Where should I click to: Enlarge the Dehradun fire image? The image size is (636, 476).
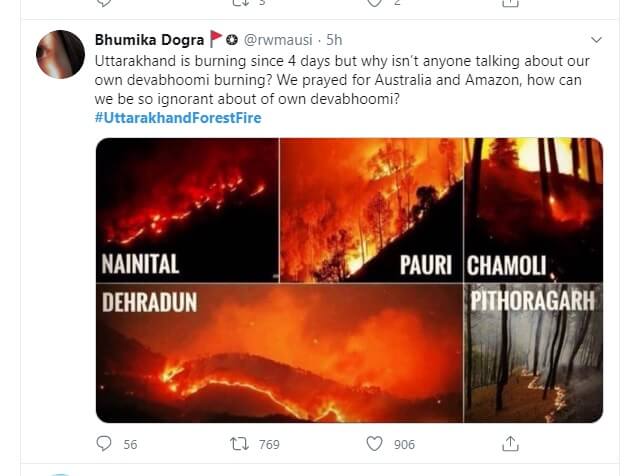279,353
